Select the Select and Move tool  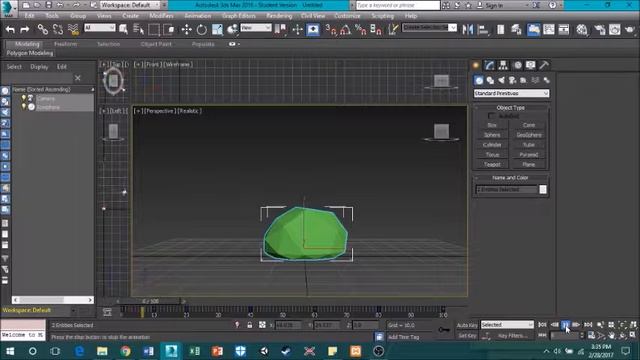[187, 29]
